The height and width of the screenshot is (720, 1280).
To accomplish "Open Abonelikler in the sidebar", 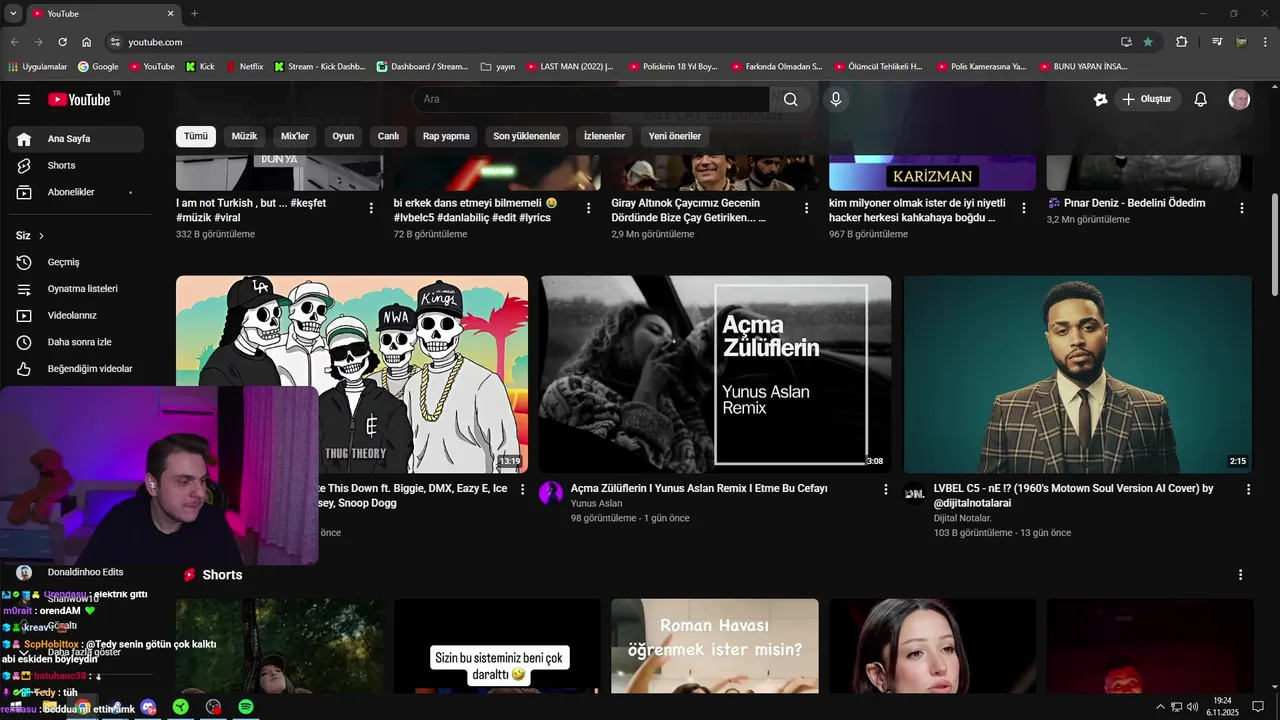I will pos(76,192).
